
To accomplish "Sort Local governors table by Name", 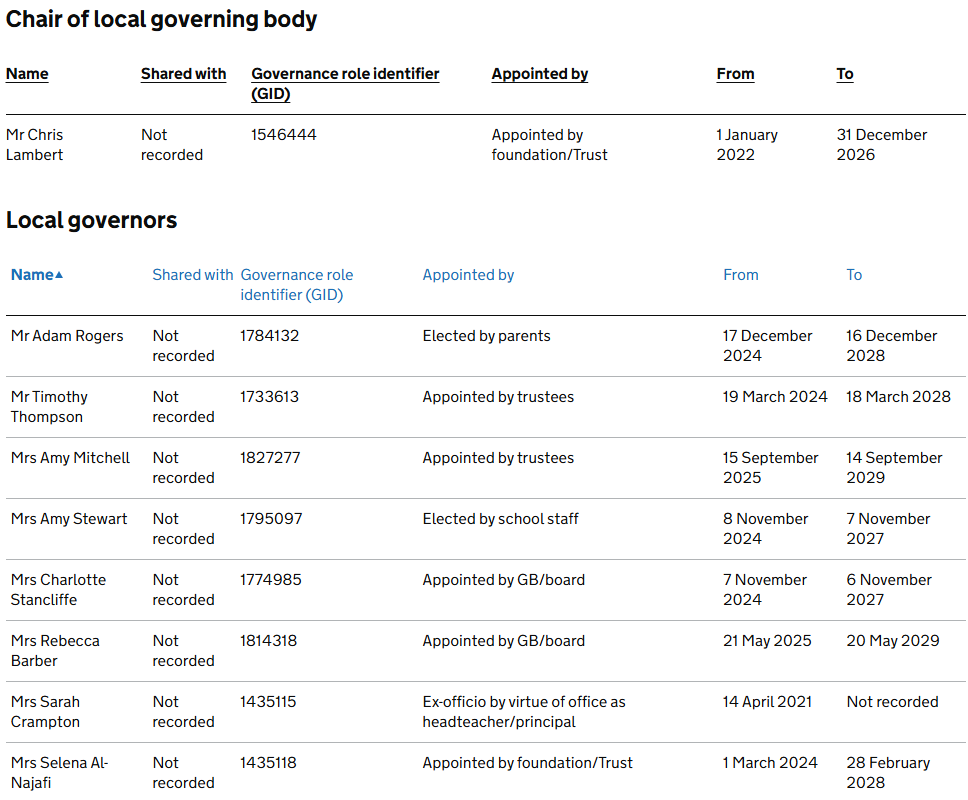I will click(31, 275).
